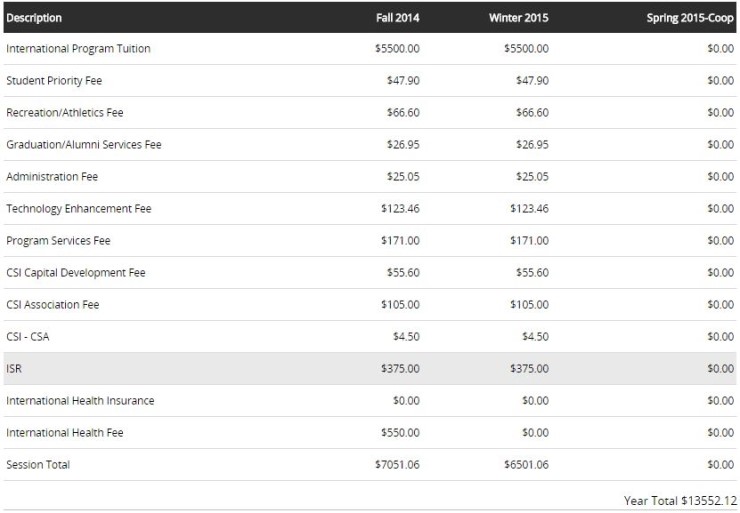Select the Technology Enhancement Fee label

pyautogui.click(x=79, y=209)
